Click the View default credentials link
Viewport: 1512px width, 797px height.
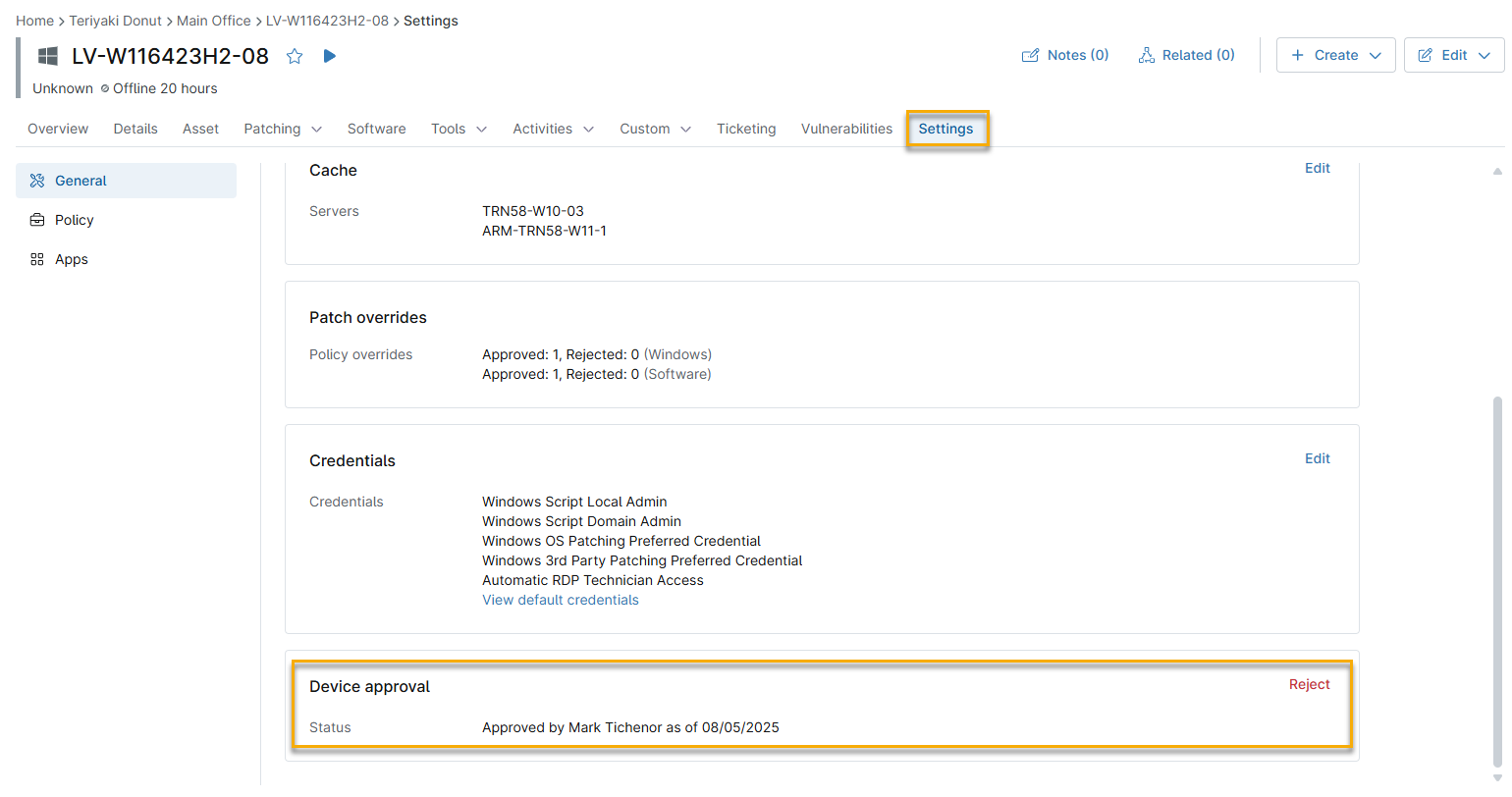point(560,600)
